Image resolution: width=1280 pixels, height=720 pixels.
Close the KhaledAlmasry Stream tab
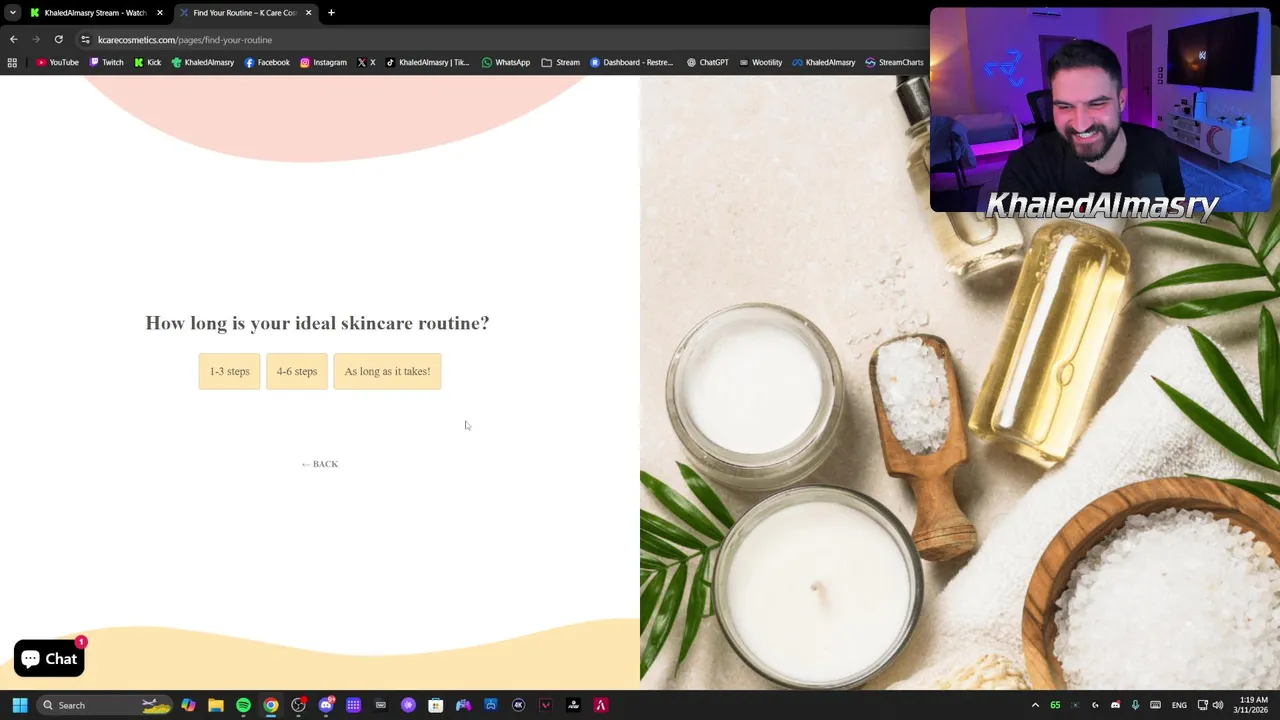click(159, 13)
